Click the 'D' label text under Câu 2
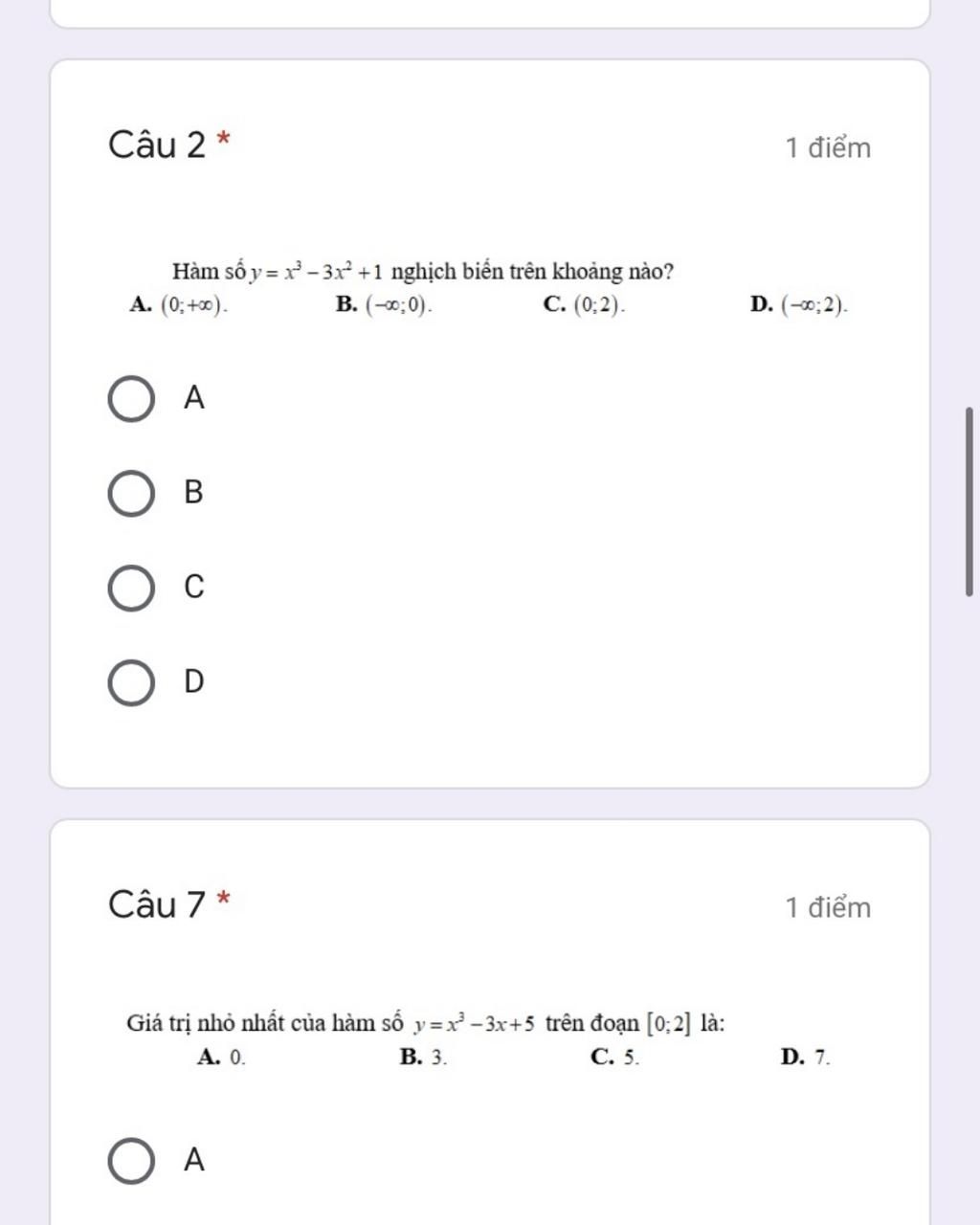 194,681
